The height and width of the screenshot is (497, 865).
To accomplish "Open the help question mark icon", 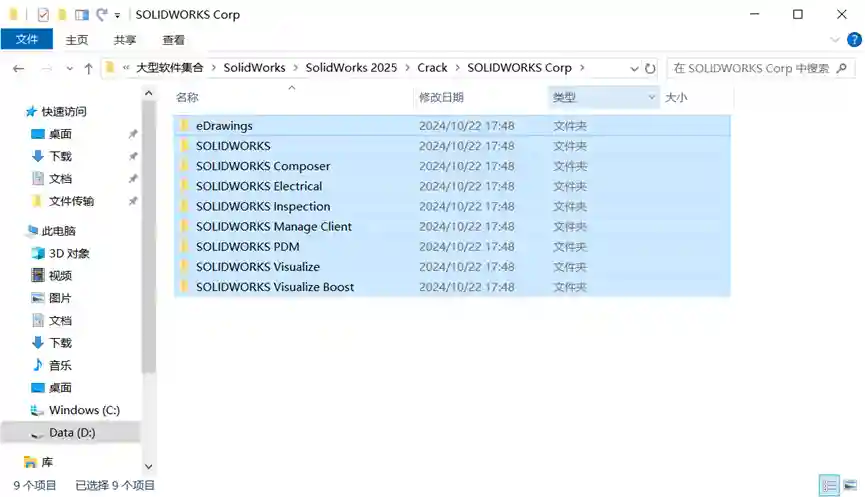I will click(853, 40).
